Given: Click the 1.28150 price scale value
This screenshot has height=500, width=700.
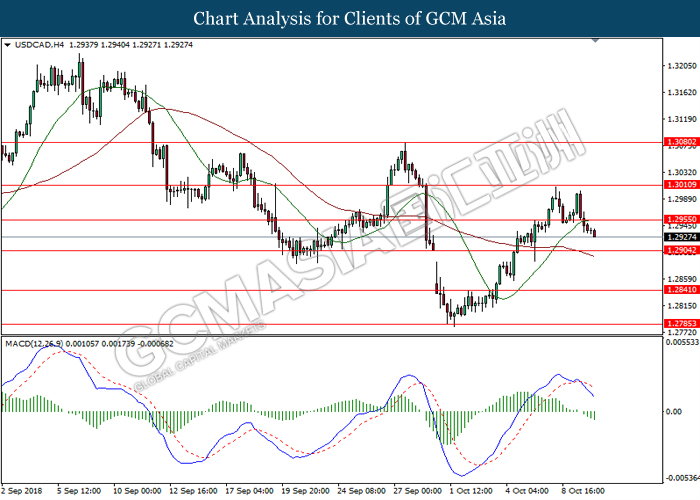Looking at the screenshot, I should coord(682,306).
